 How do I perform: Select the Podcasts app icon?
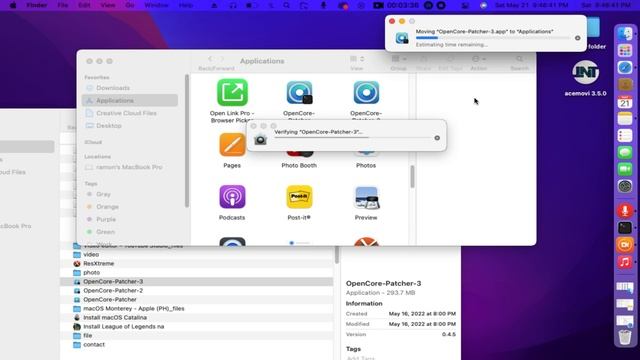click(232, 197)
